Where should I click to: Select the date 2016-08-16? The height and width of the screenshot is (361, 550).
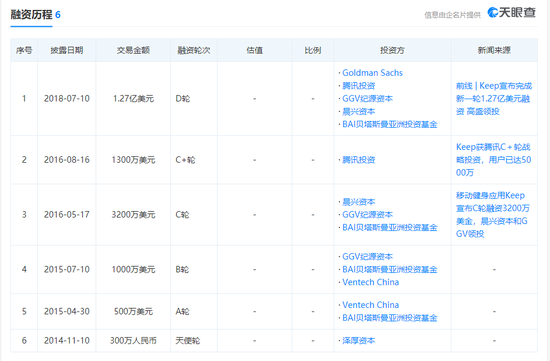click(x=67, y=160)
